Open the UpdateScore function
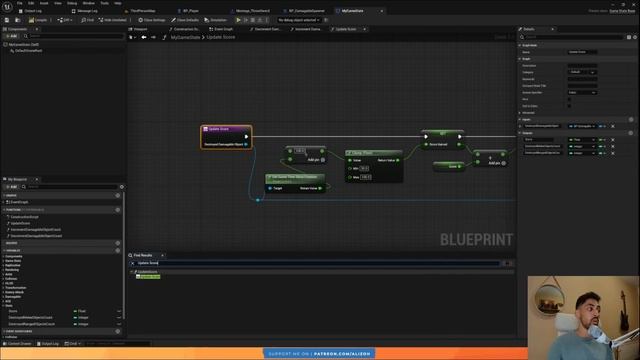 tap(20, 223)
